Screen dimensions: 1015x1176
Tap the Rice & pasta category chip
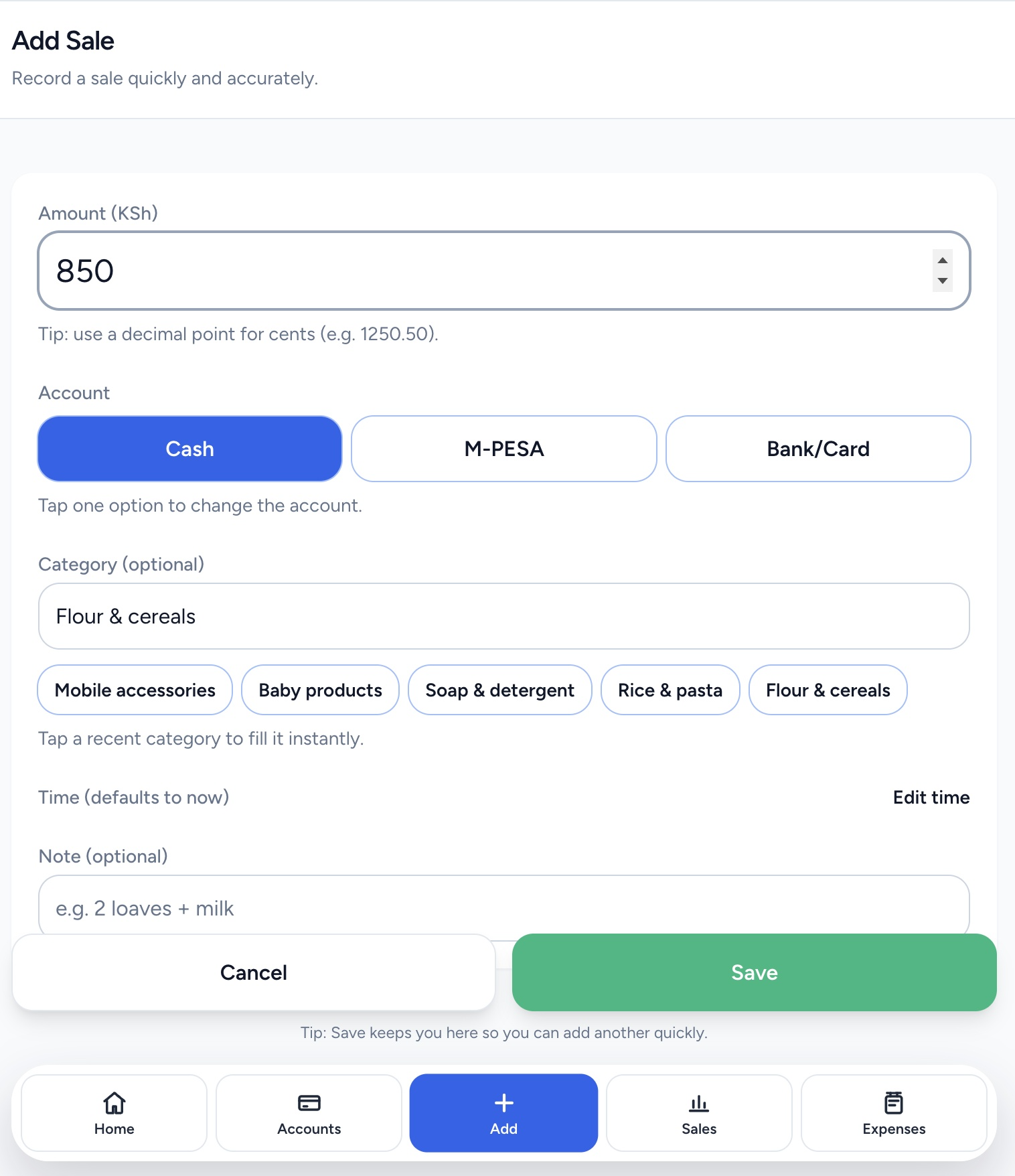[x=670, y=690]
